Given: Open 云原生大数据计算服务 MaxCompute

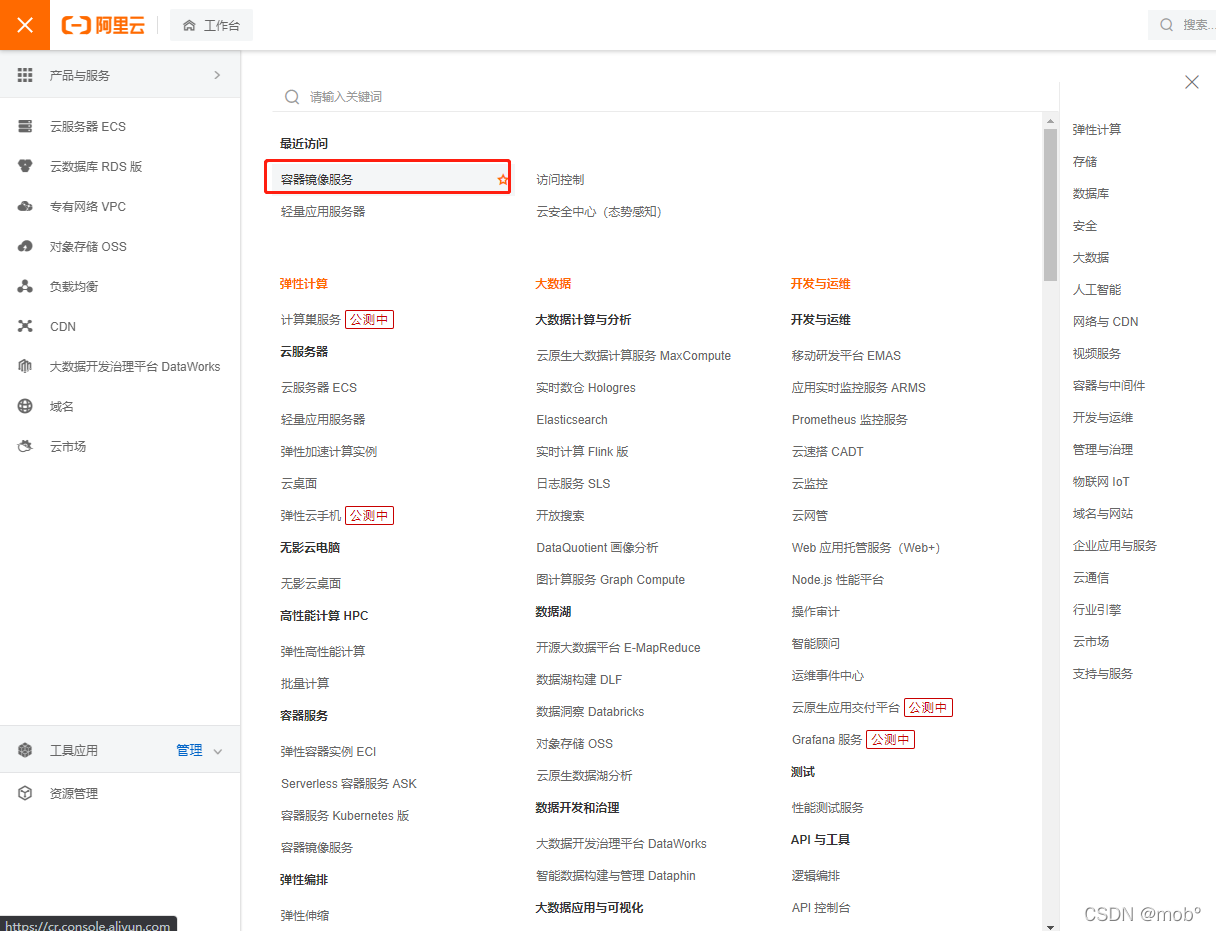Looking at the screenshot, I should pyautogui.click(x=633, y=356).
